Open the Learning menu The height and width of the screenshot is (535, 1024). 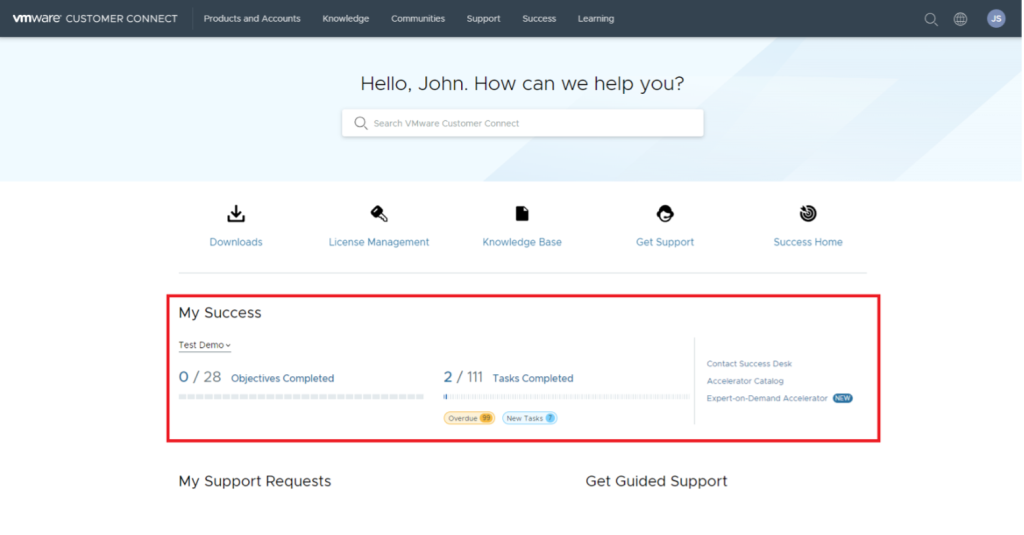(596, 18)
